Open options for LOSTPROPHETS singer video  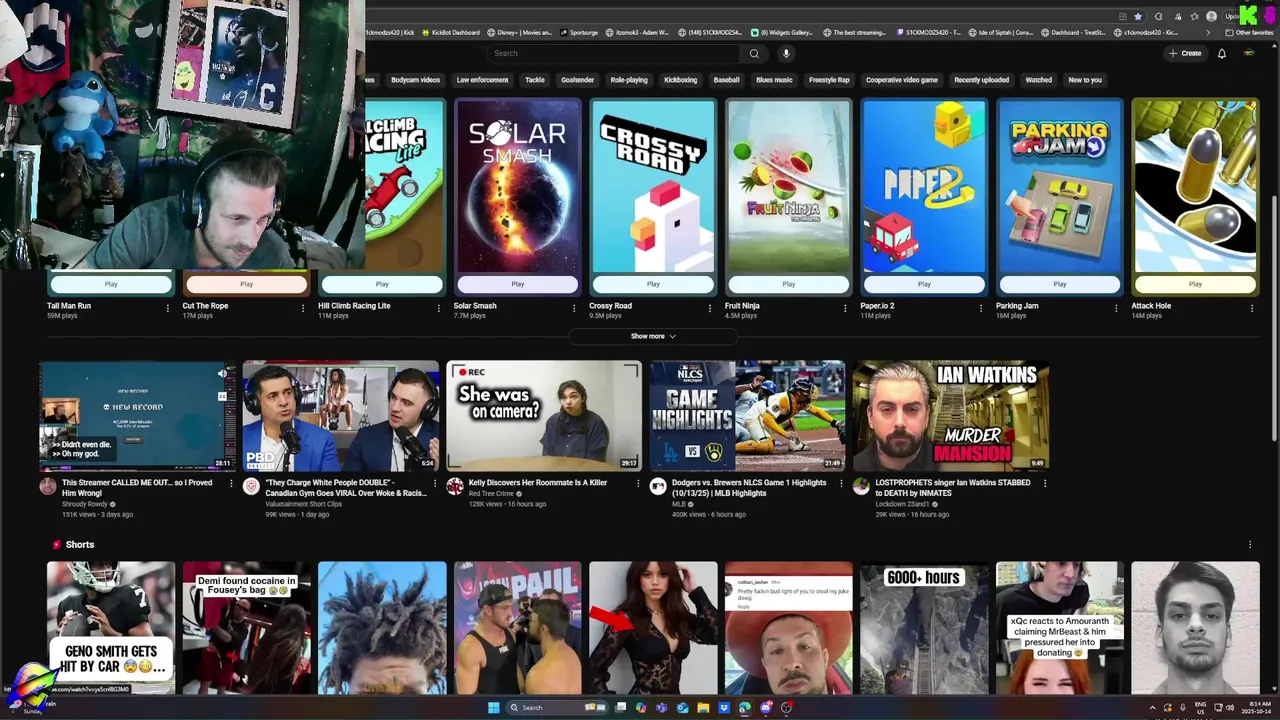1045,483
